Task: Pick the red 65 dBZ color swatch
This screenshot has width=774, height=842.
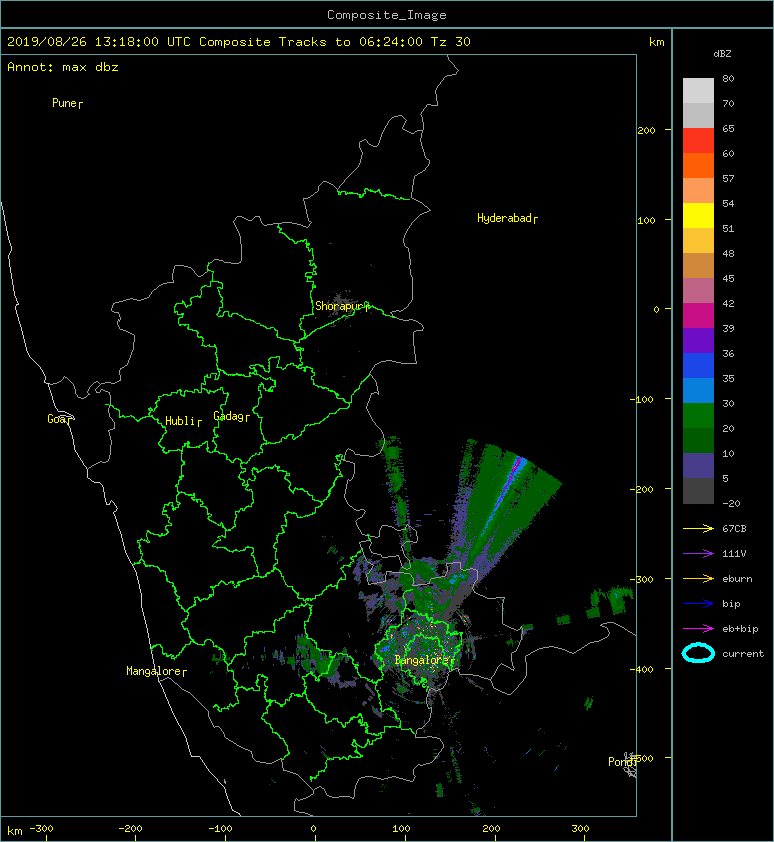Action: (698, 140)
